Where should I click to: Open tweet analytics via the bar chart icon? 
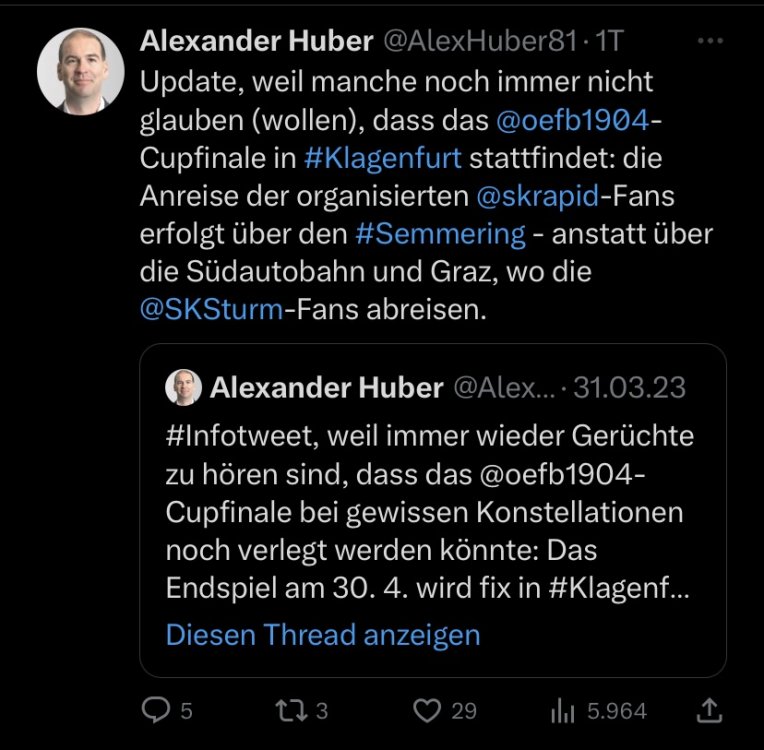click(x=561, y=710)
